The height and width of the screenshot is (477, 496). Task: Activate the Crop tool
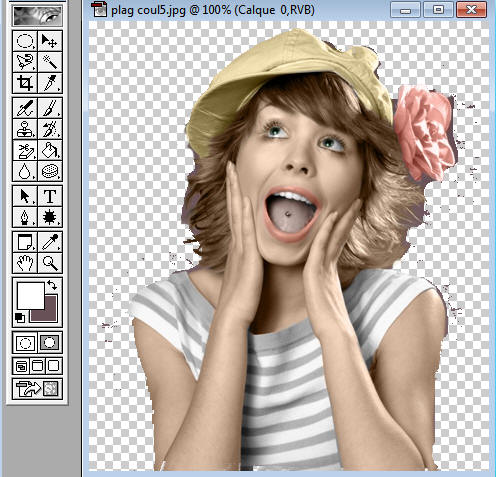click(x=25, y=83)
